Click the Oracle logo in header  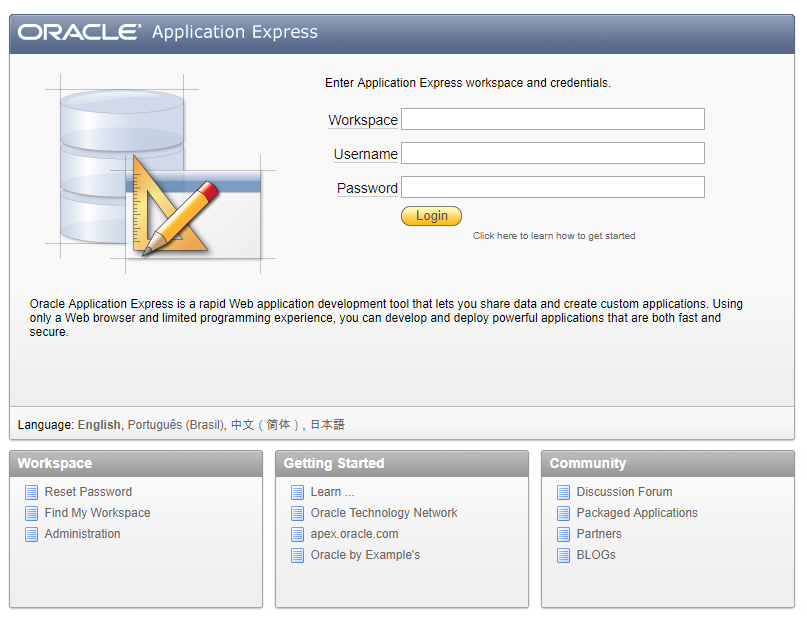[x=79, y=32]
